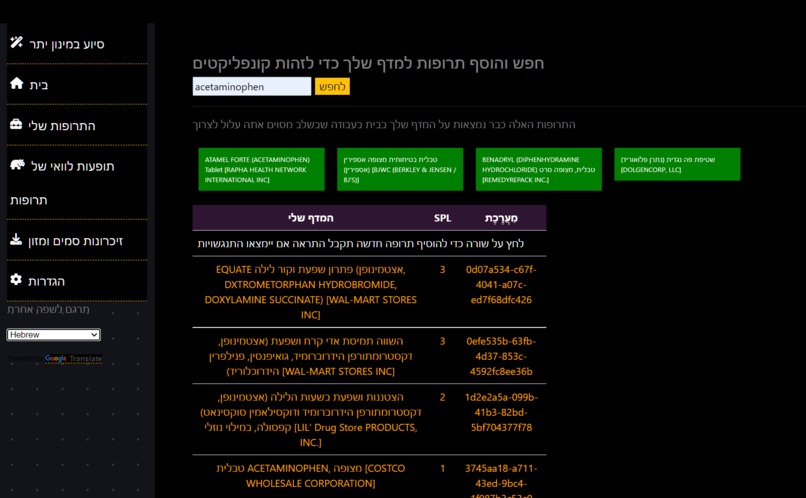Open זיכרונות סמים ומזון menu item
The height and width of the screenshot is (498, 806).
(77, 240)
